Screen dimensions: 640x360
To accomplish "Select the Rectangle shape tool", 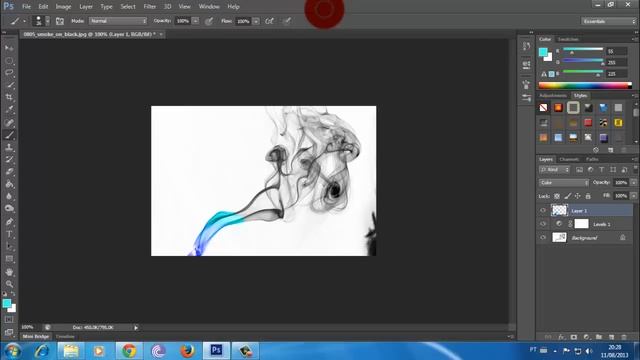I will [9, 259].
